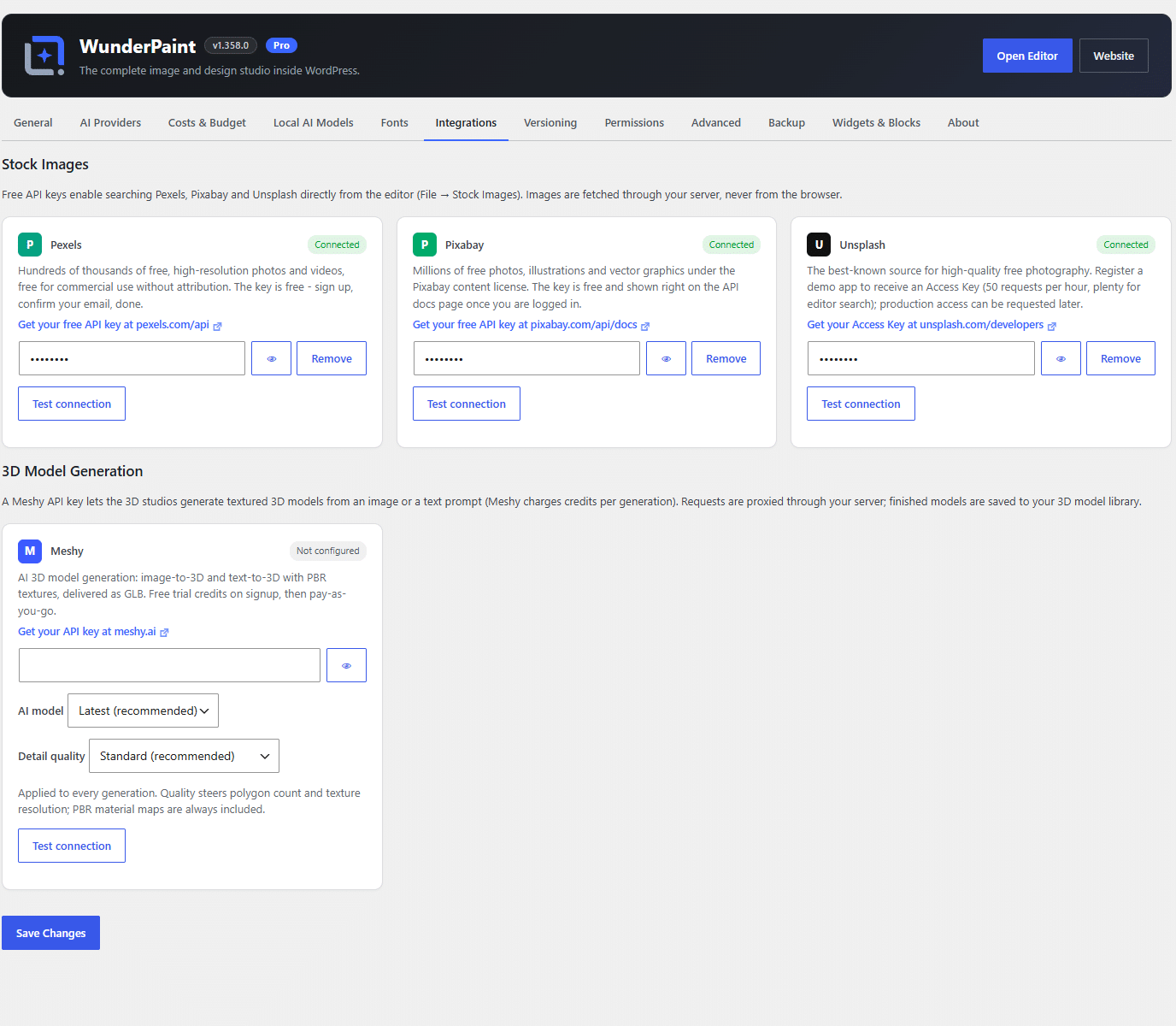1176x1026 pixels.
Task: Click the Unsplash Connected status badge
Action: pyautogui.click(x=1126, y=245)
